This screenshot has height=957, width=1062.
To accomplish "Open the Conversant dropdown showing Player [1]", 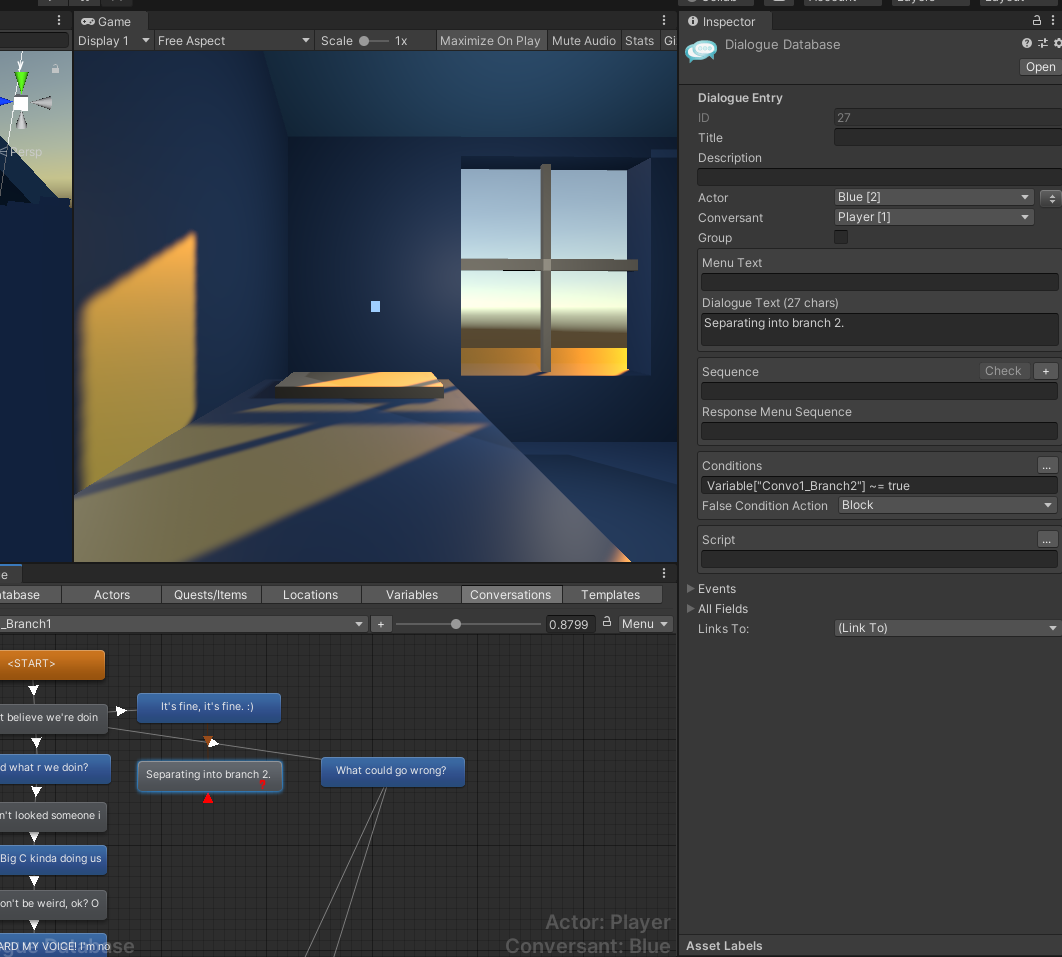I will [x=933, y=217].
